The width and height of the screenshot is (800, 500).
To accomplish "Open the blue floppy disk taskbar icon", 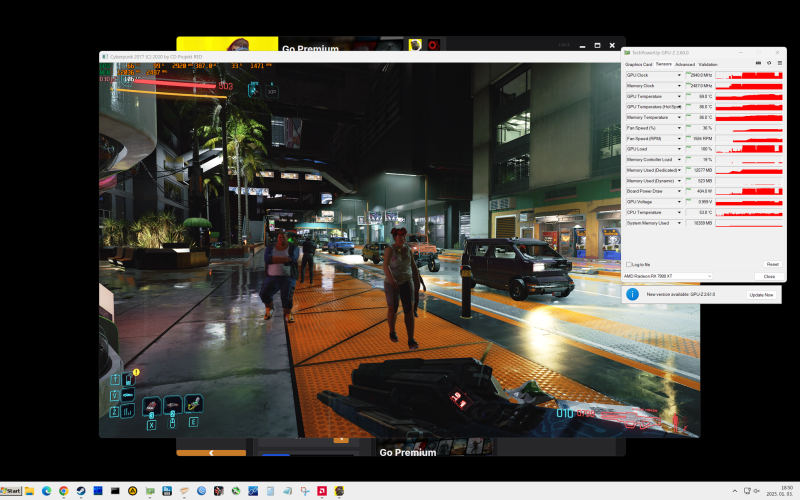I will [x=167, y=491].
